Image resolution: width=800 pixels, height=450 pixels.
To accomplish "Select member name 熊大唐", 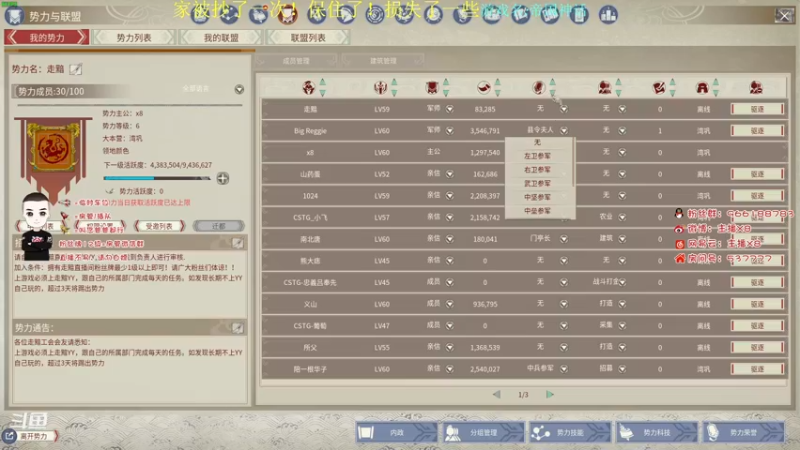I will (310, 261).
